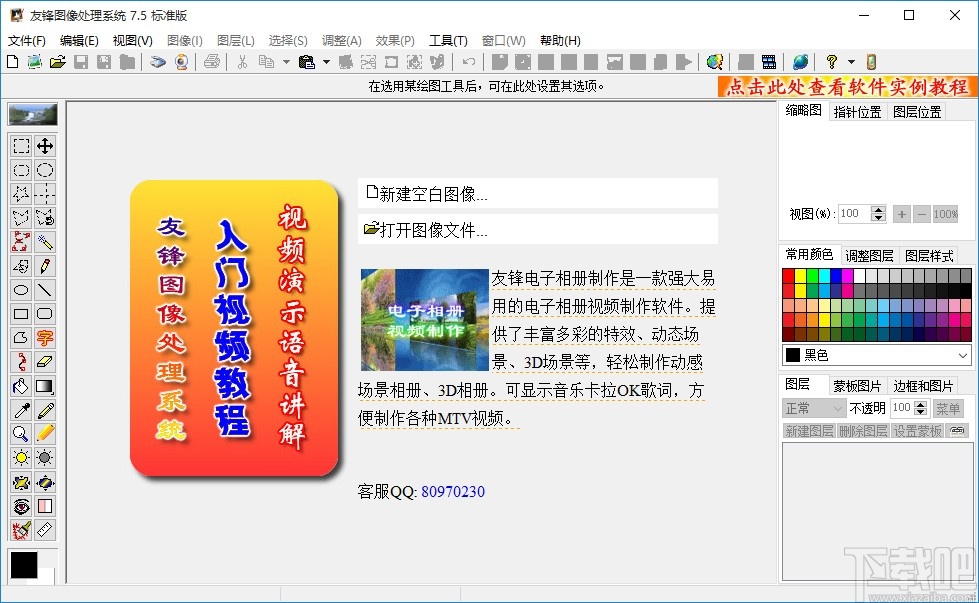Open the 帮助(H) menu
Image resolution: width=979 pixels, height=603 pixels.
click(560, 41)
